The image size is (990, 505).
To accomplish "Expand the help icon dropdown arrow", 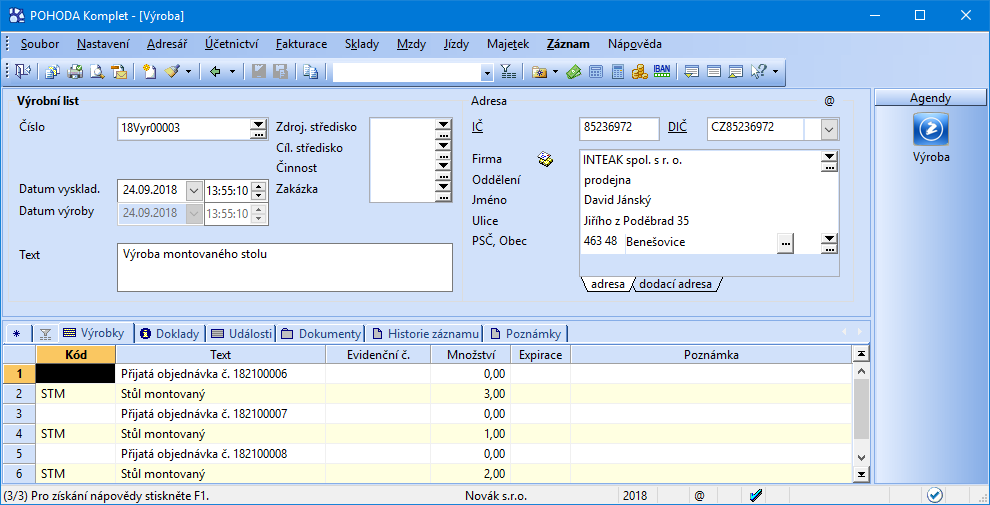I will [775, 72].
